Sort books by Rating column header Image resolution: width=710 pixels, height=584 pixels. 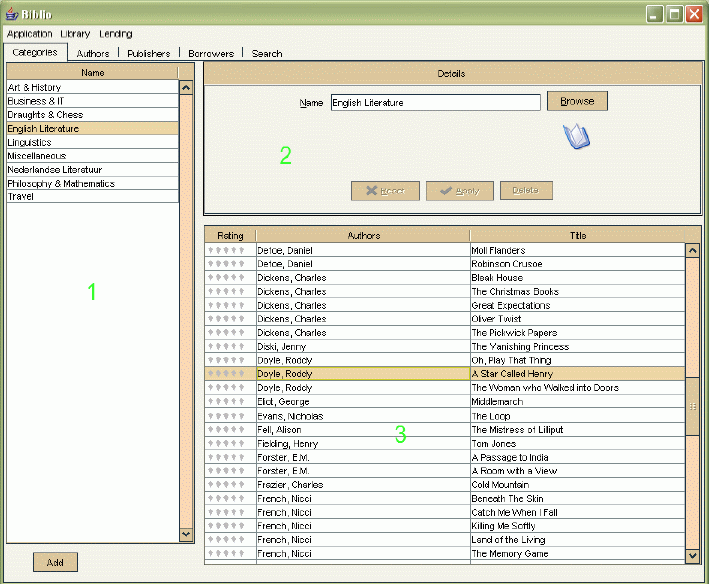click(x=230, y=235)
